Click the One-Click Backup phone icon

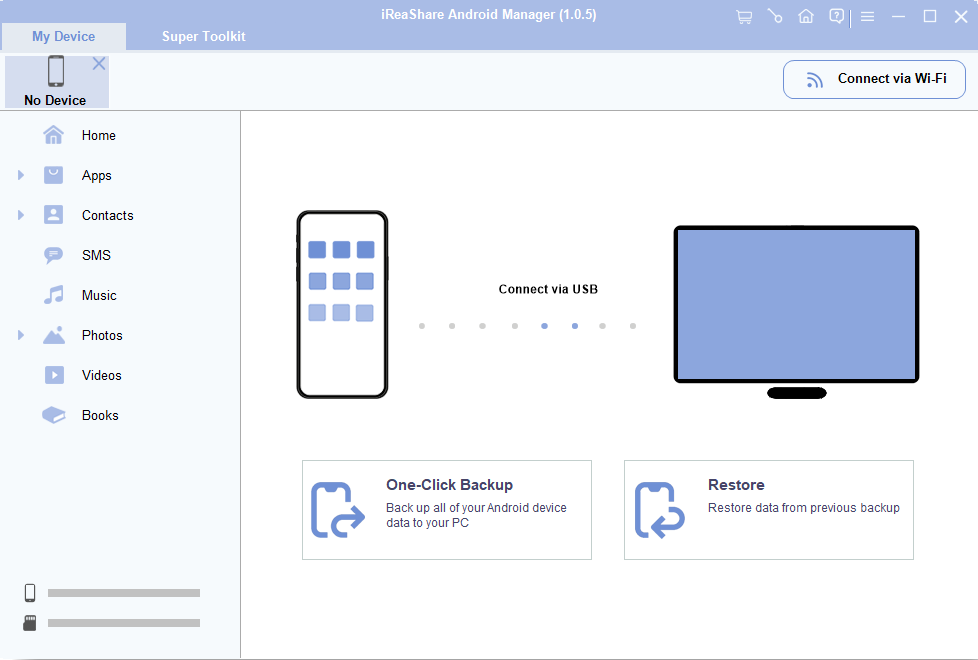click(x=337, y=510)
